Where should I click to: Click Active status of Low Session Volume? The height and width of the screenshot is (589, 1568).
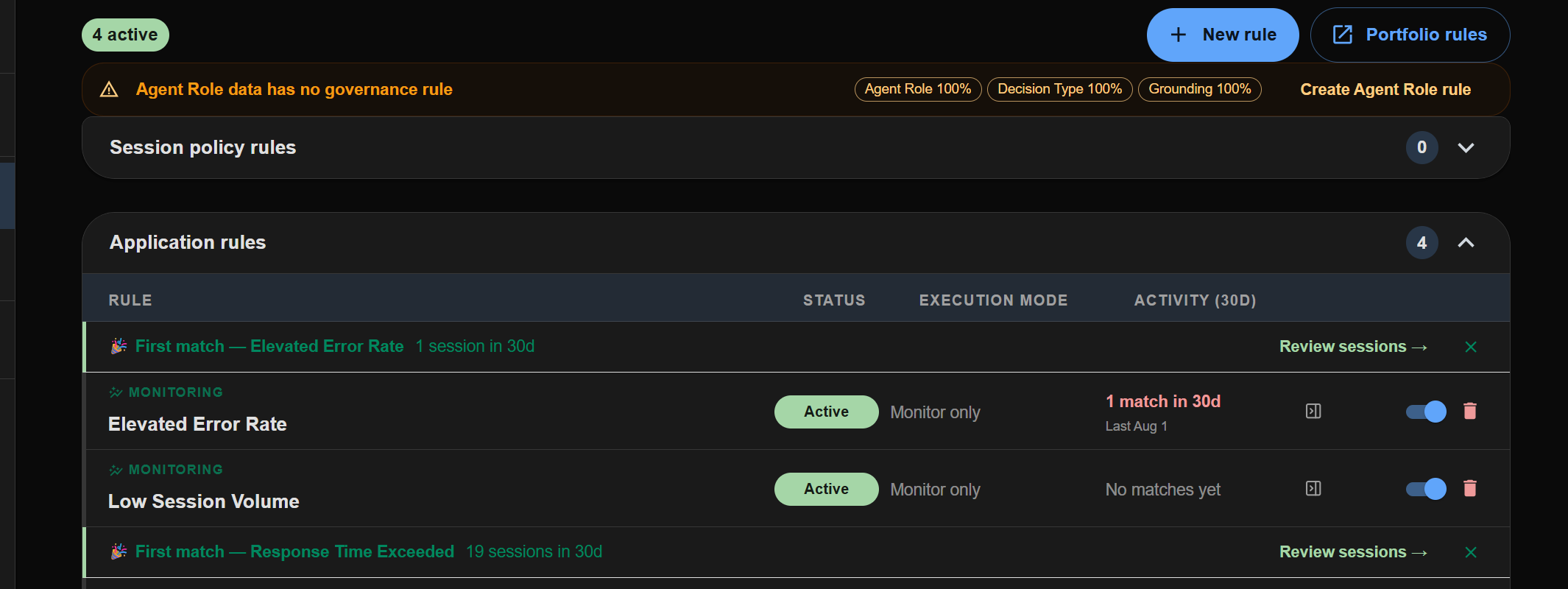826,489
